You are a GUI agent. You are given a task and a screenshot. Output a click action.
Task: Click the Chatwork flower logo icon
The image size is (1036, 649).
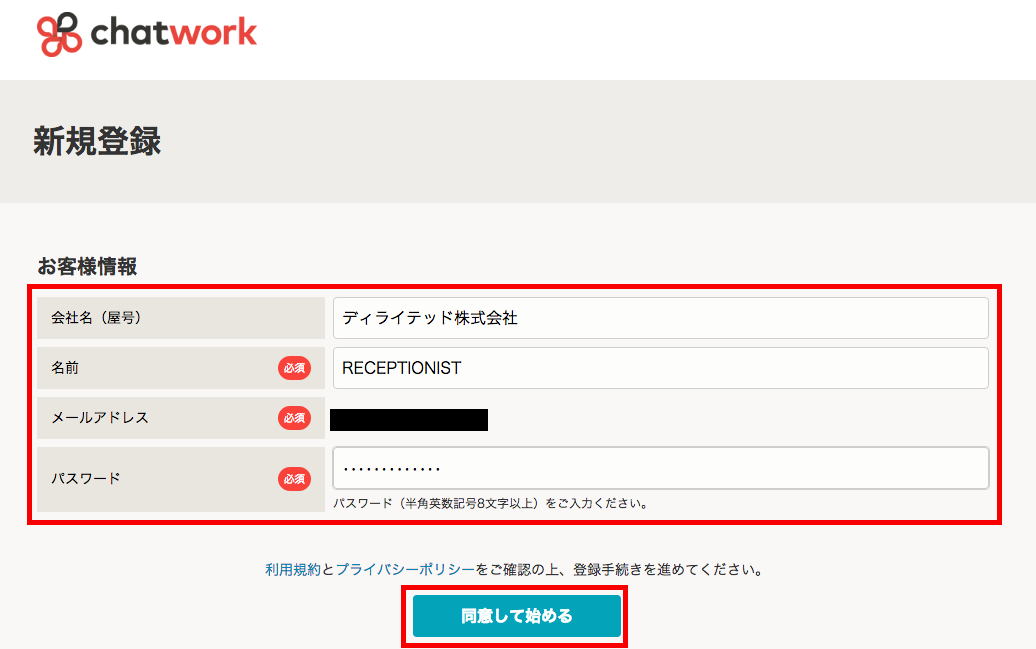coord(59,34)
